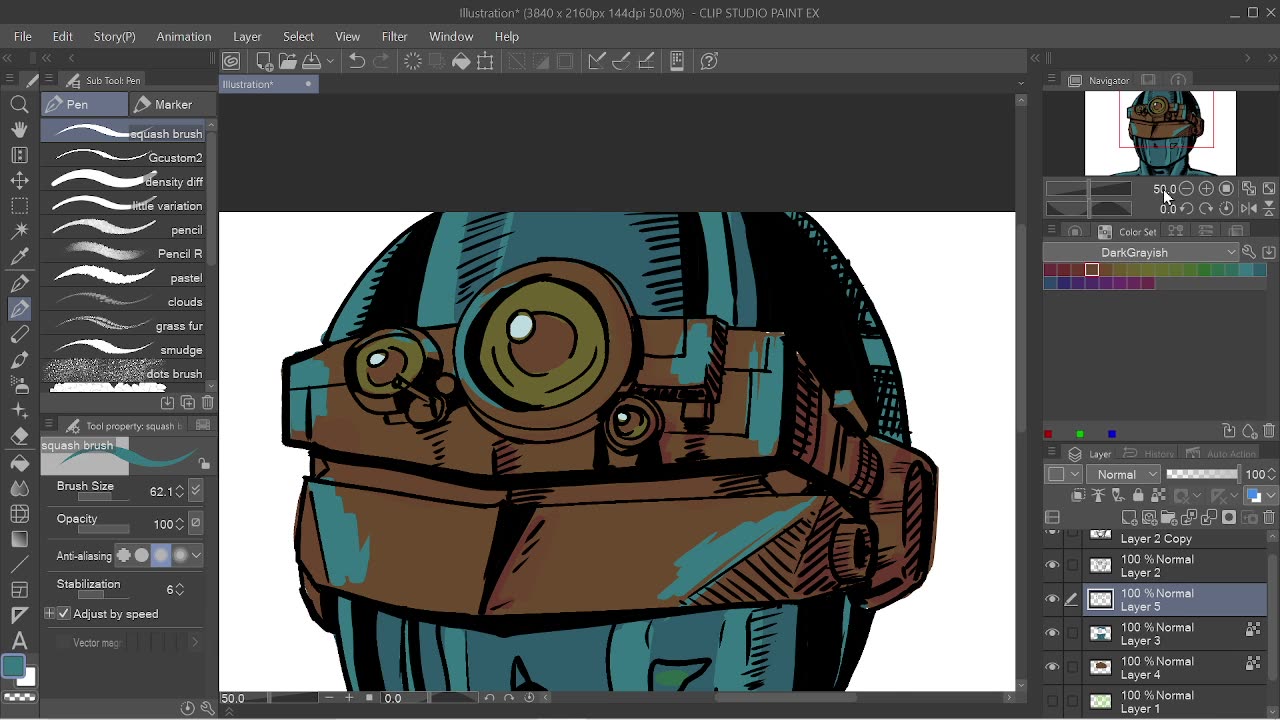Open Anti-aliasing options dropdown arrow
Image resolution: width=1280 pixels, height=720 pixels.
point(196,555)
